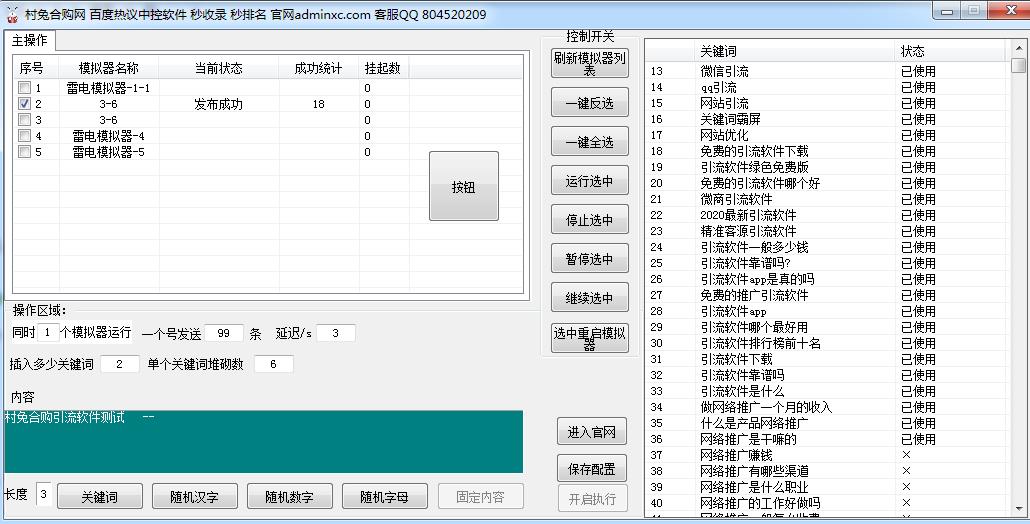Click the 长度 length input field
1030x524 pixels.
[x=43, y=494]
